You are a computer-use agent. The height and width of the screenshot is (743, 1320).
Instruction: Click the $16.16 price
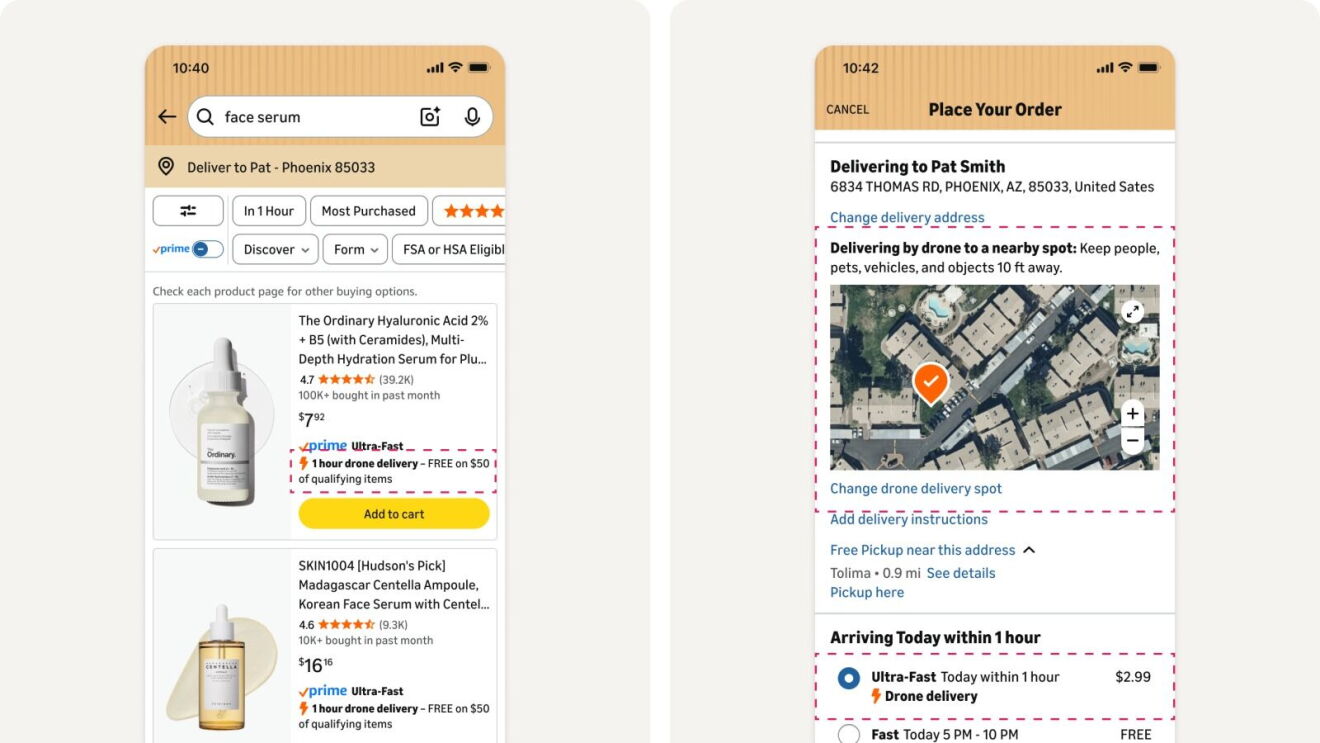(x=316, y=663)
